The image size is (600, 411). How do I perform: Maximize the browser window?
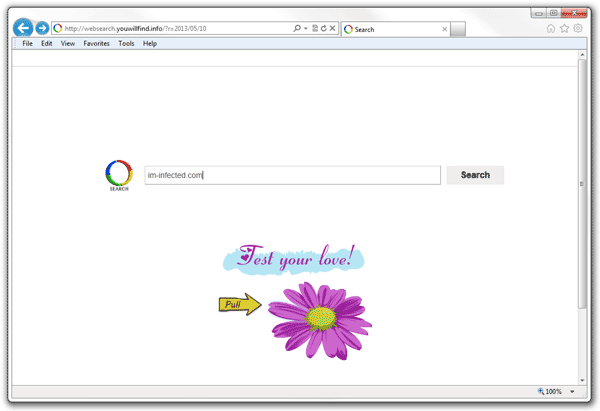[553, 13]
